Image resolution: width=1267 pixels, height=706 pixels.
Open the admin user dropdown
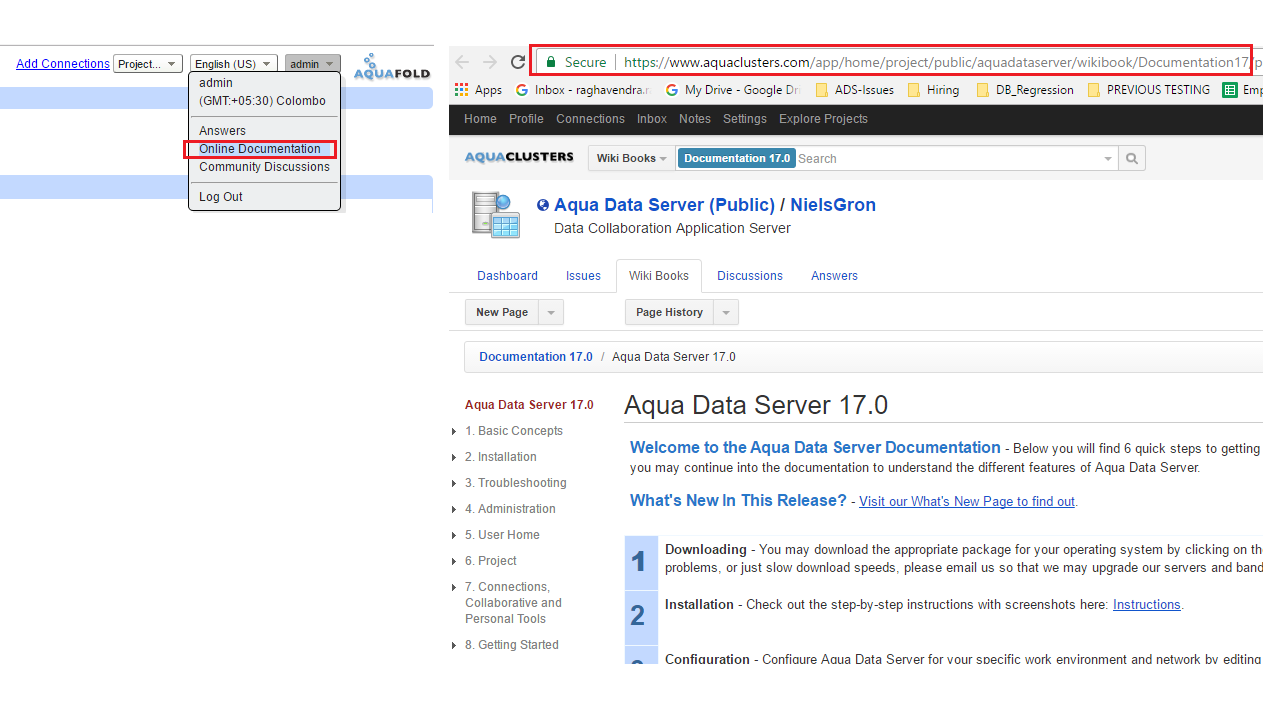coord(312,64)
